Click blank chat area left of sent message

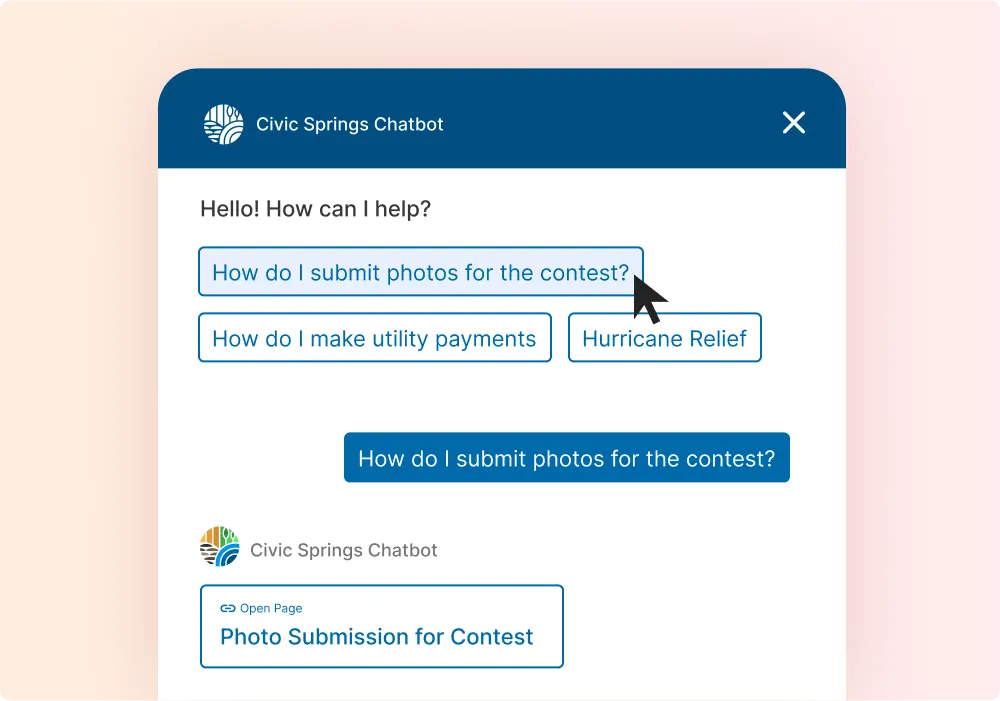click(x=260, y=458)
